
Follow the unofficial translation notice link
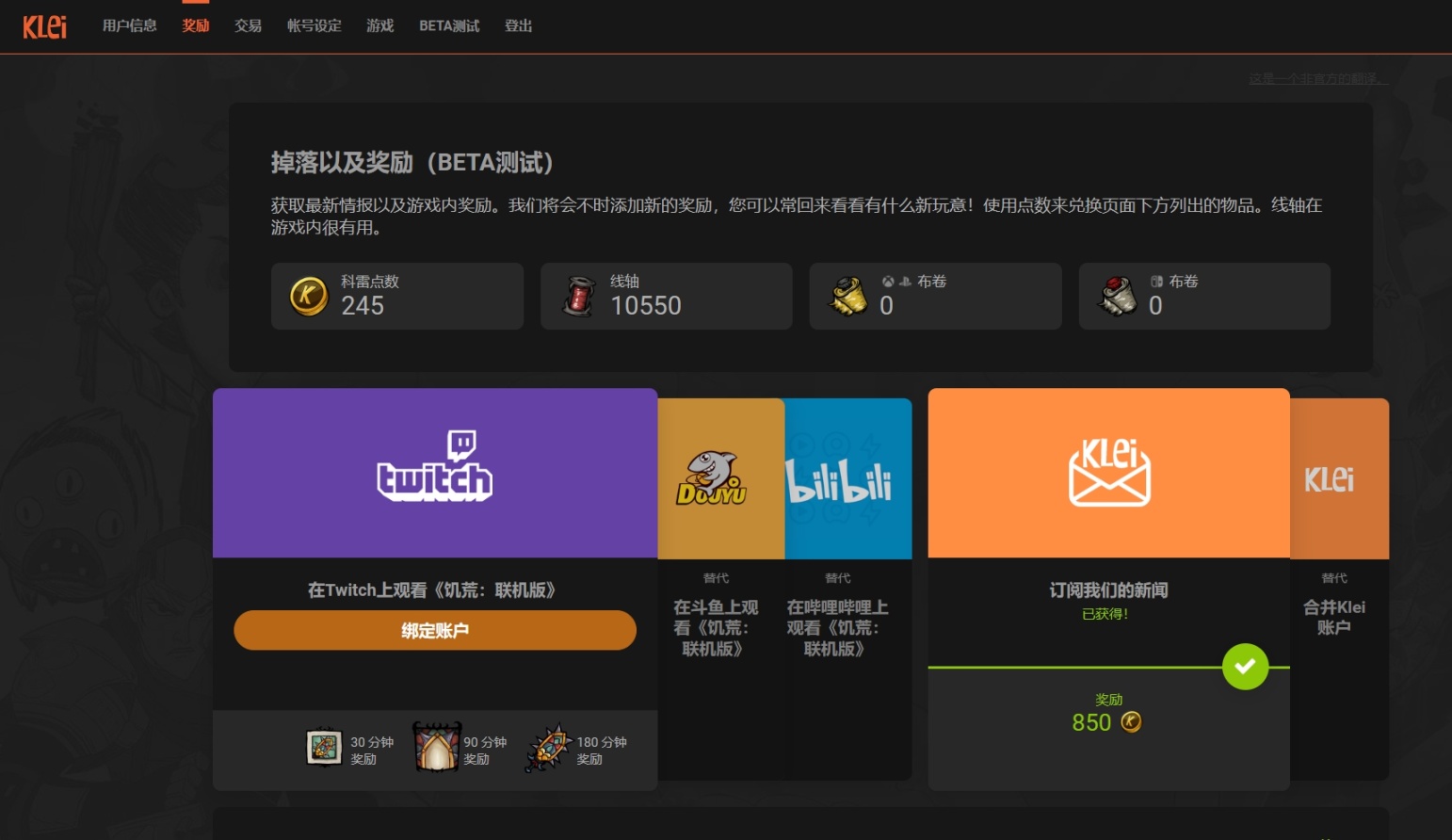(1318, 78)
